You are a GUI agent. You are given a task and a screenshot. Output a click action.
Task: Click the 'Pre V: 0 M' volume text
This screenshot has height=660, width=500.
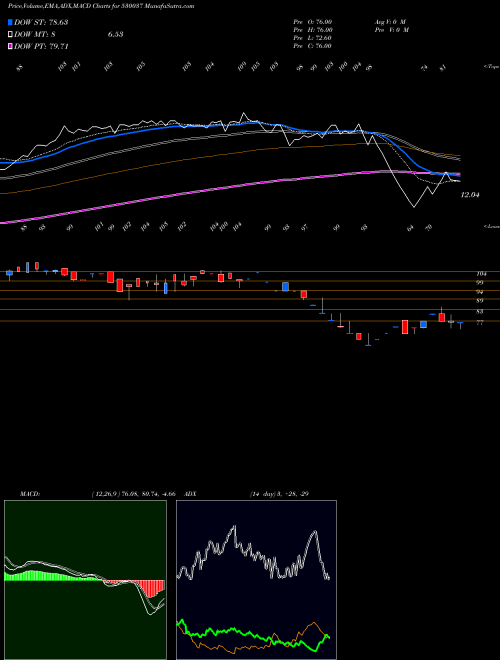(392, 30)
